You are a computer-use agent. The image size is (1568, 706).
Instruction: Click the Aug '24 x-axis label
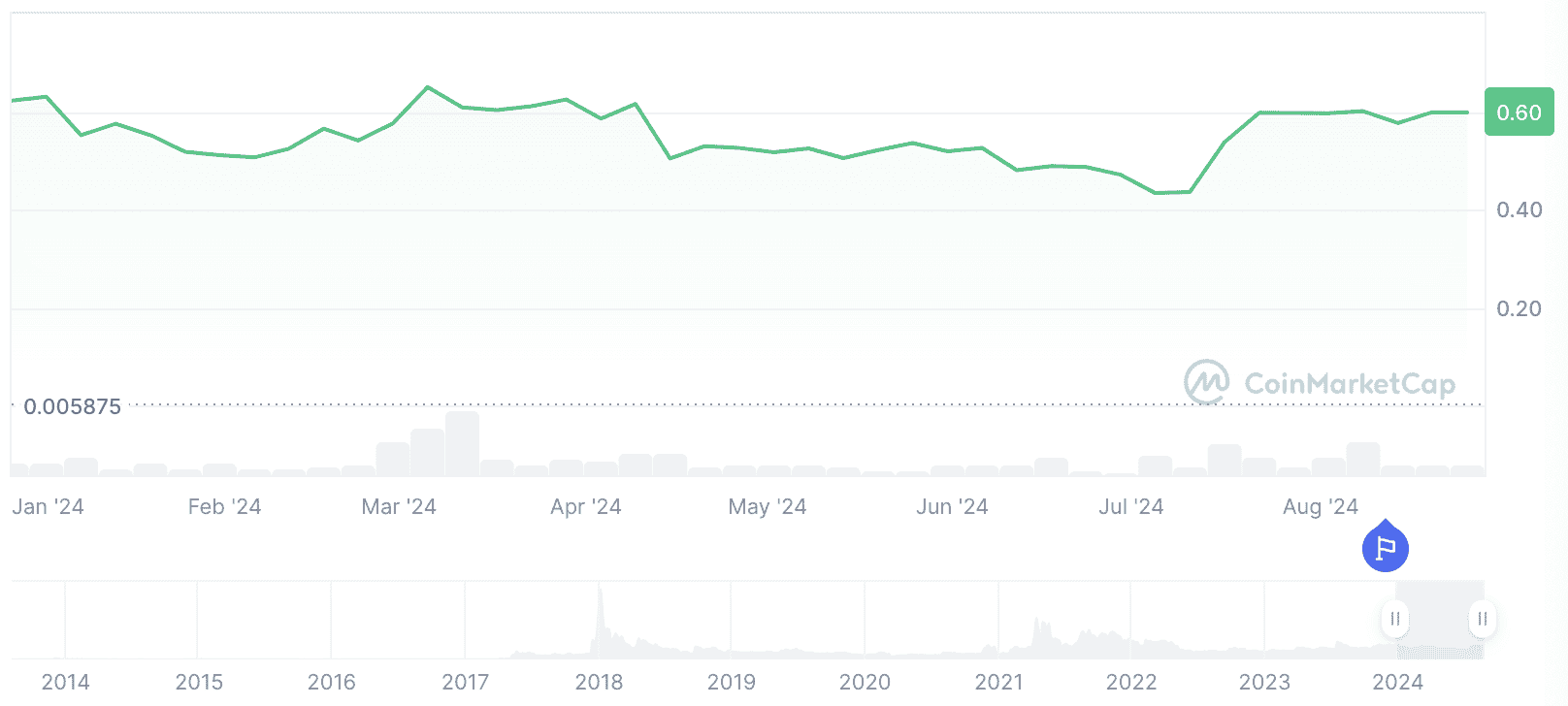tap(1320, 507)
